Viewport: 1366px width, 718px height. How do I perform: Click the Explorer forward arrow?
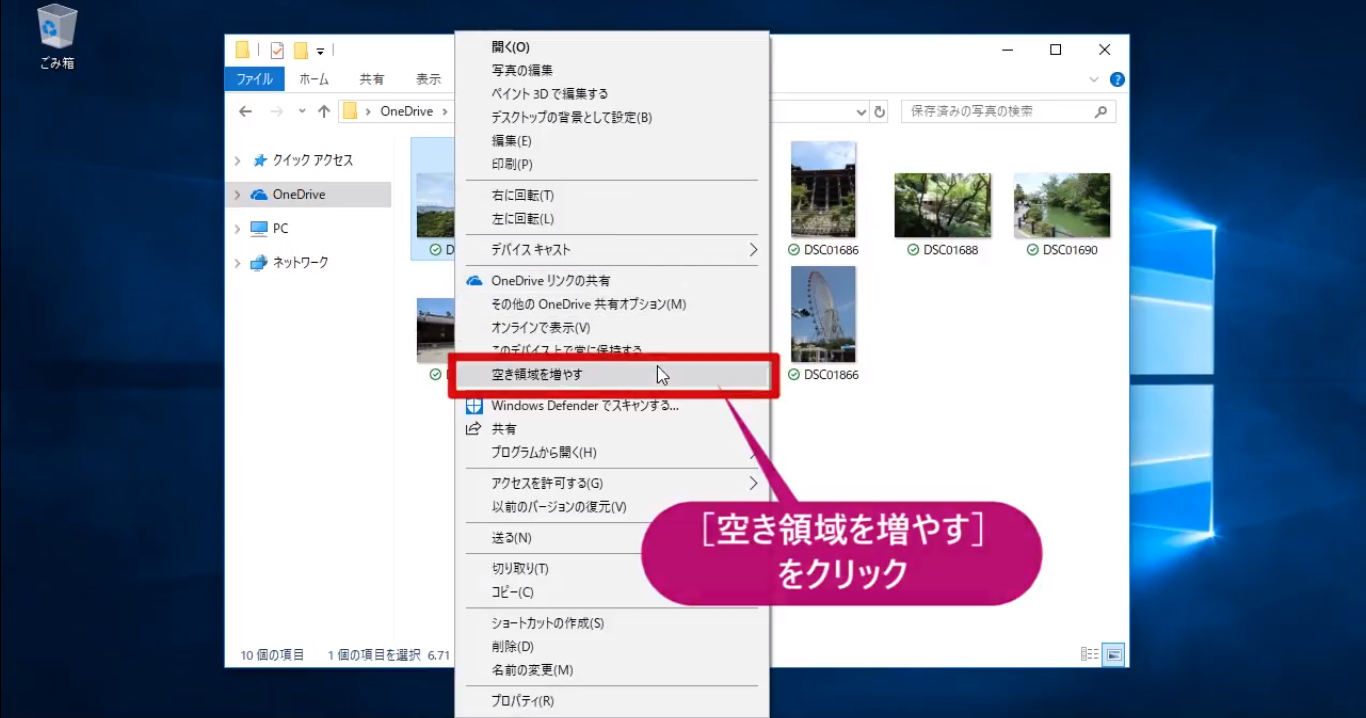[277, 111]
